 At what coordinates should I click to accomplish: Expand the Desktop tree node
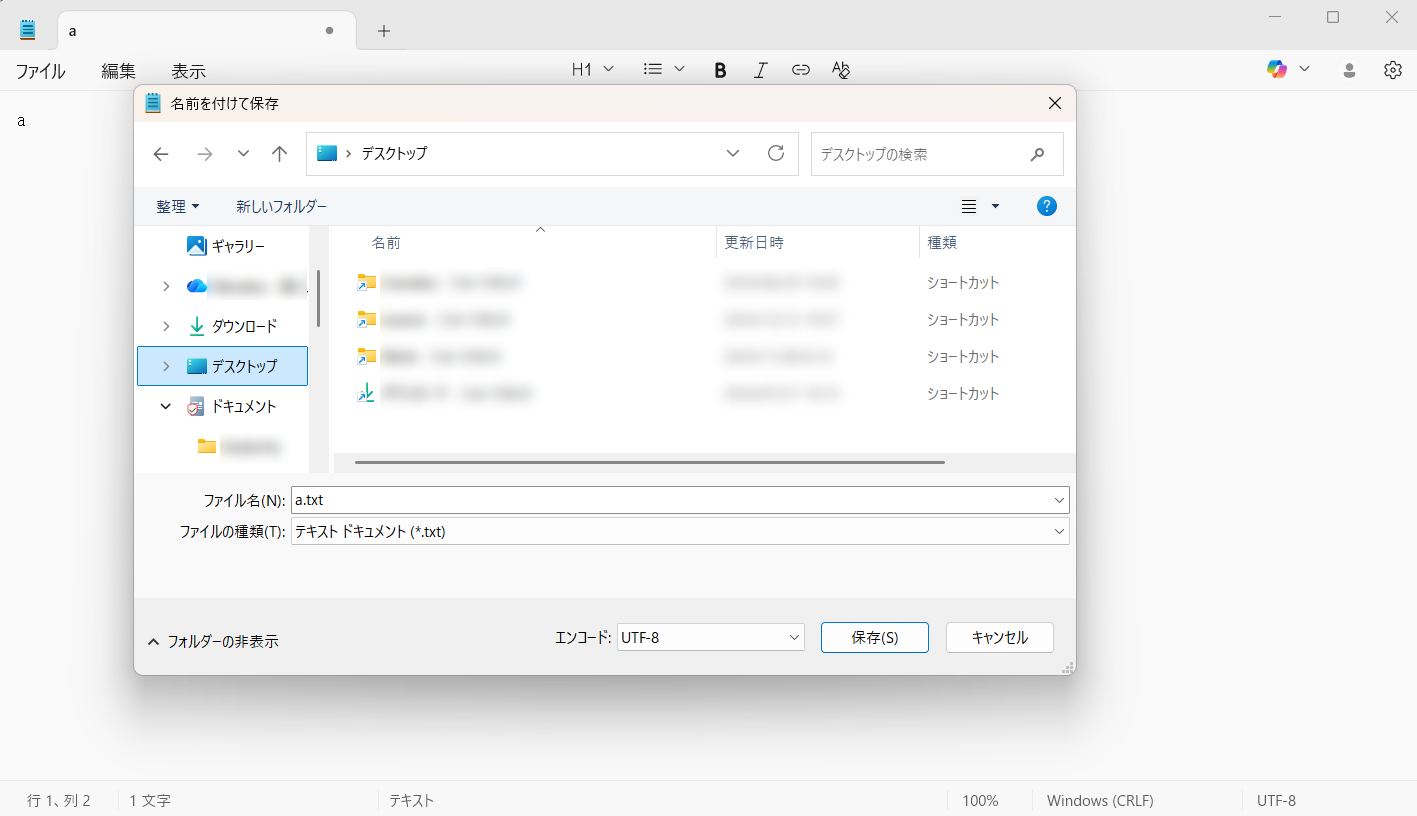166,366
